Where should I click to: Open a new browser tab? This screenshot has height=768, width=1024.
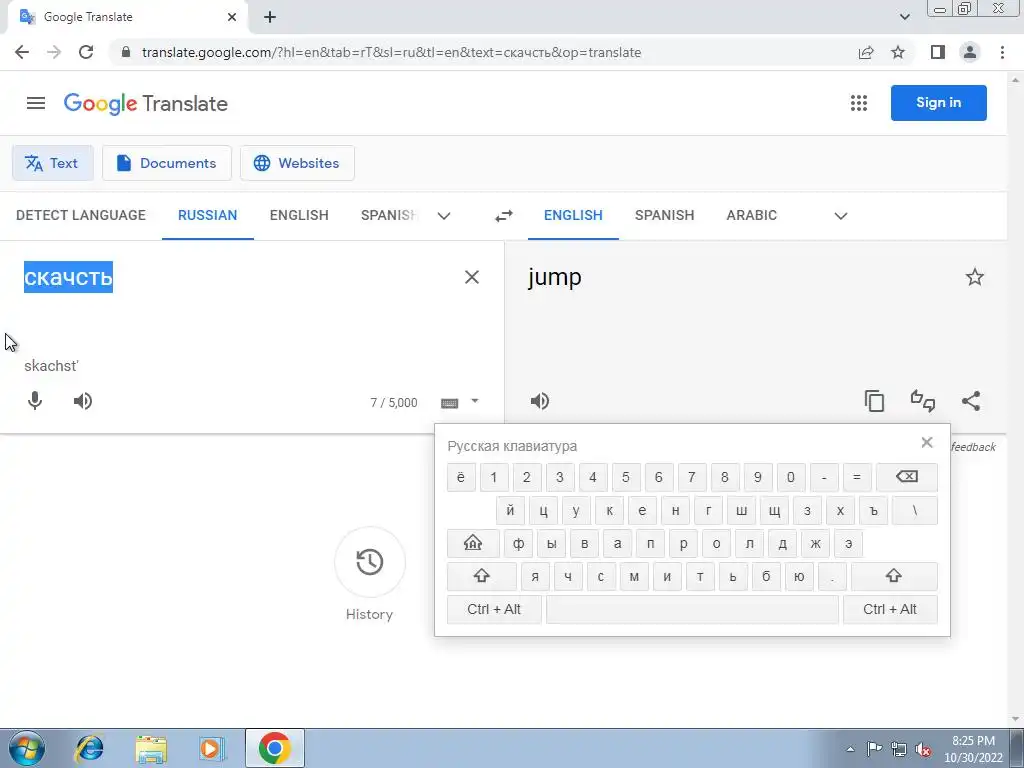(270, 17)
